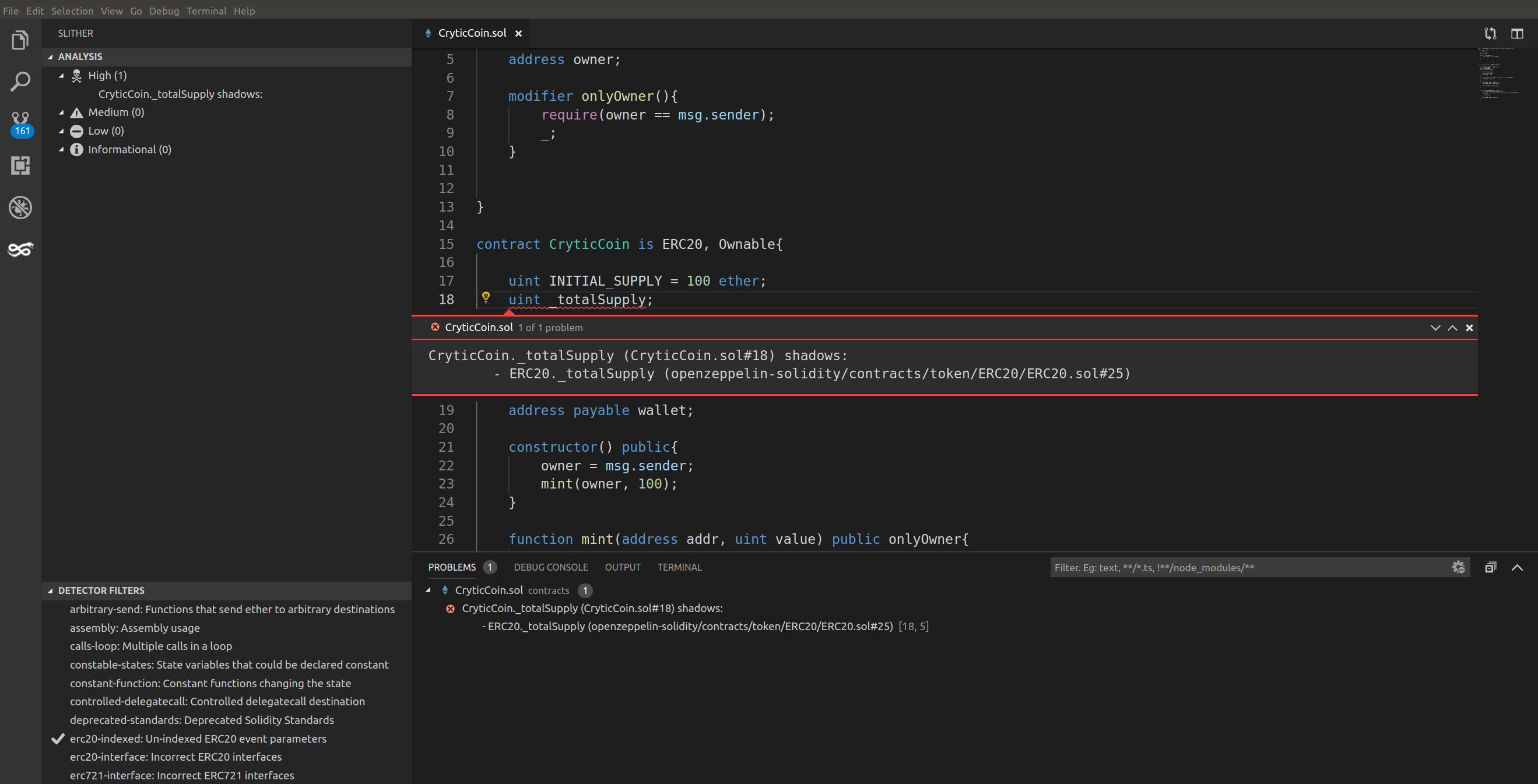
Task: Toggle the erc20-indexed detector filter
Action: click(198, 739)
